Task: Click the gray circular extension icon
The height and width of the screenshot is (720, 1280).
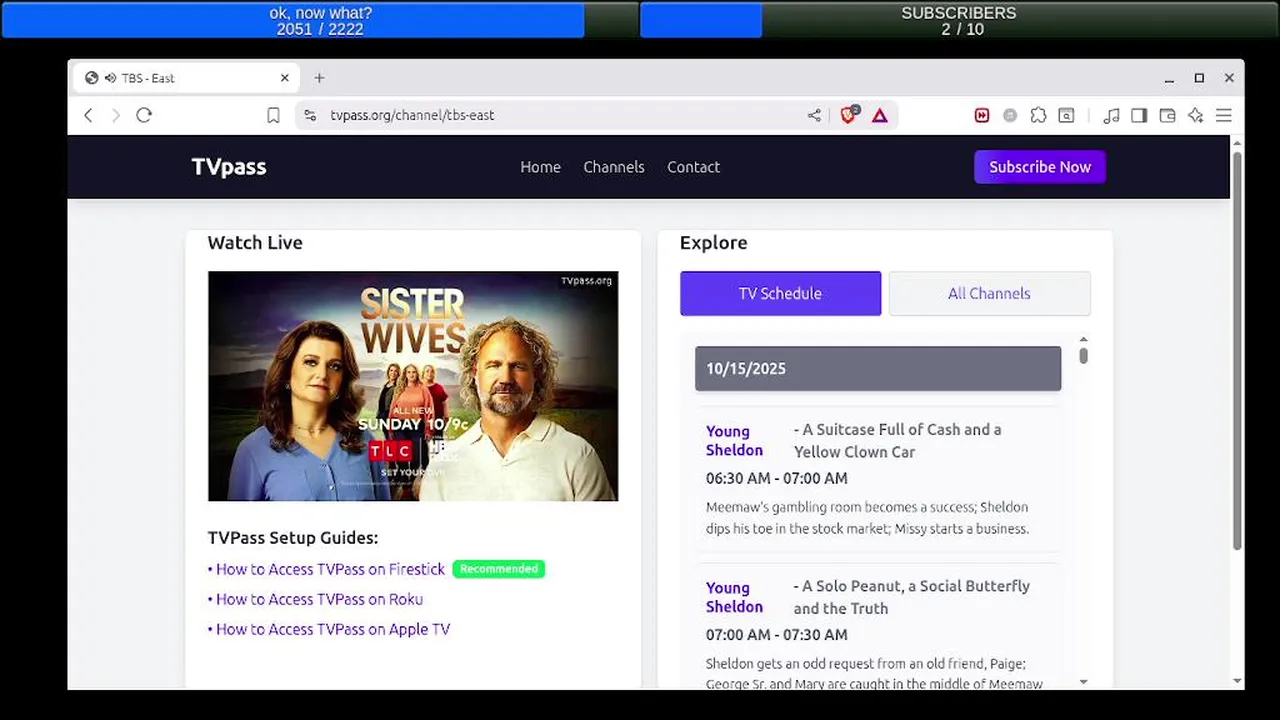Action: pyautogui.click(x=1010, y=116)
